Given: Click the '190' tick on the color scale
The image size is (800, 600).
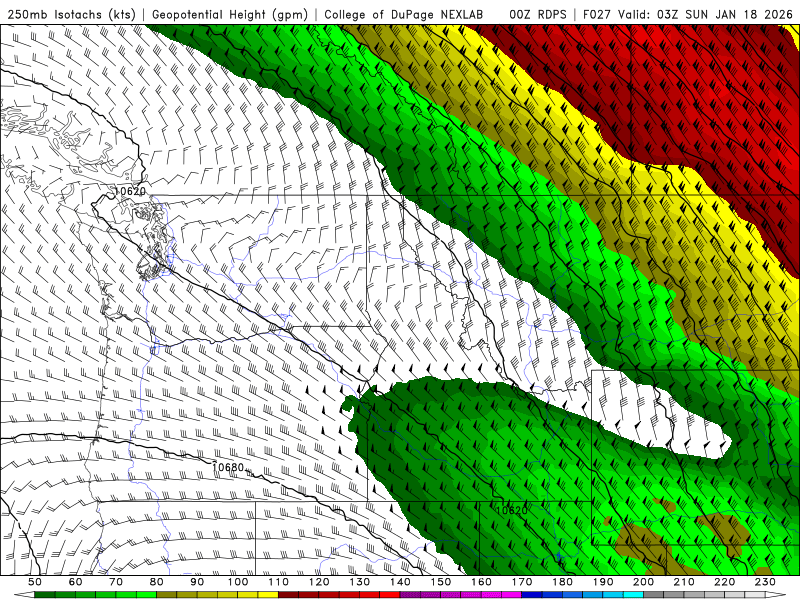Looking at the screenshot, I should 603,582.
